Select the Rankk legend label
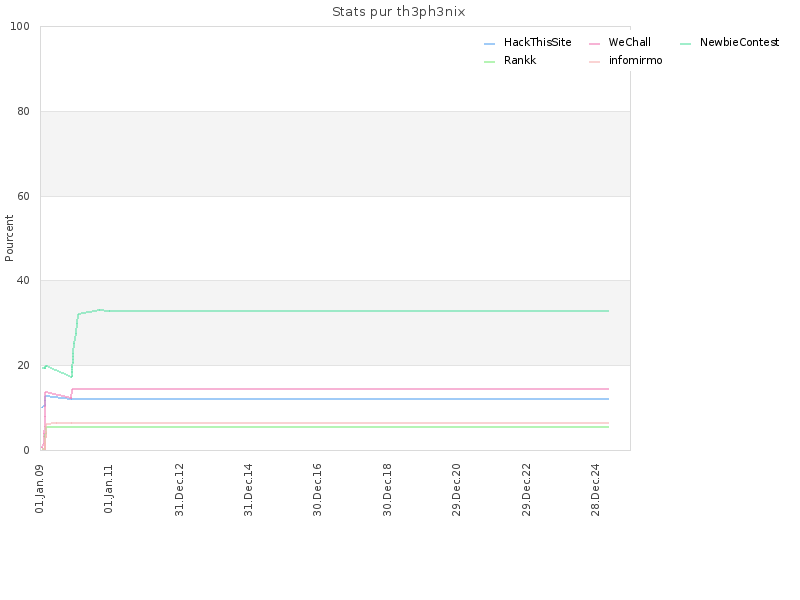The height and width of the screenshot is (600, 800). pyautogui.click(x=520, y=60)
